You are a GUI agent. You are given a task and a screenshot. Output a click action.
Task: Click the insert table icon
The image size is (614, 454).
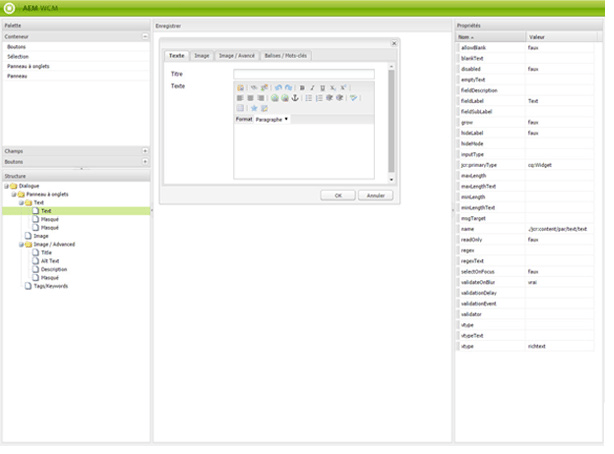click(x=240, y=108)
